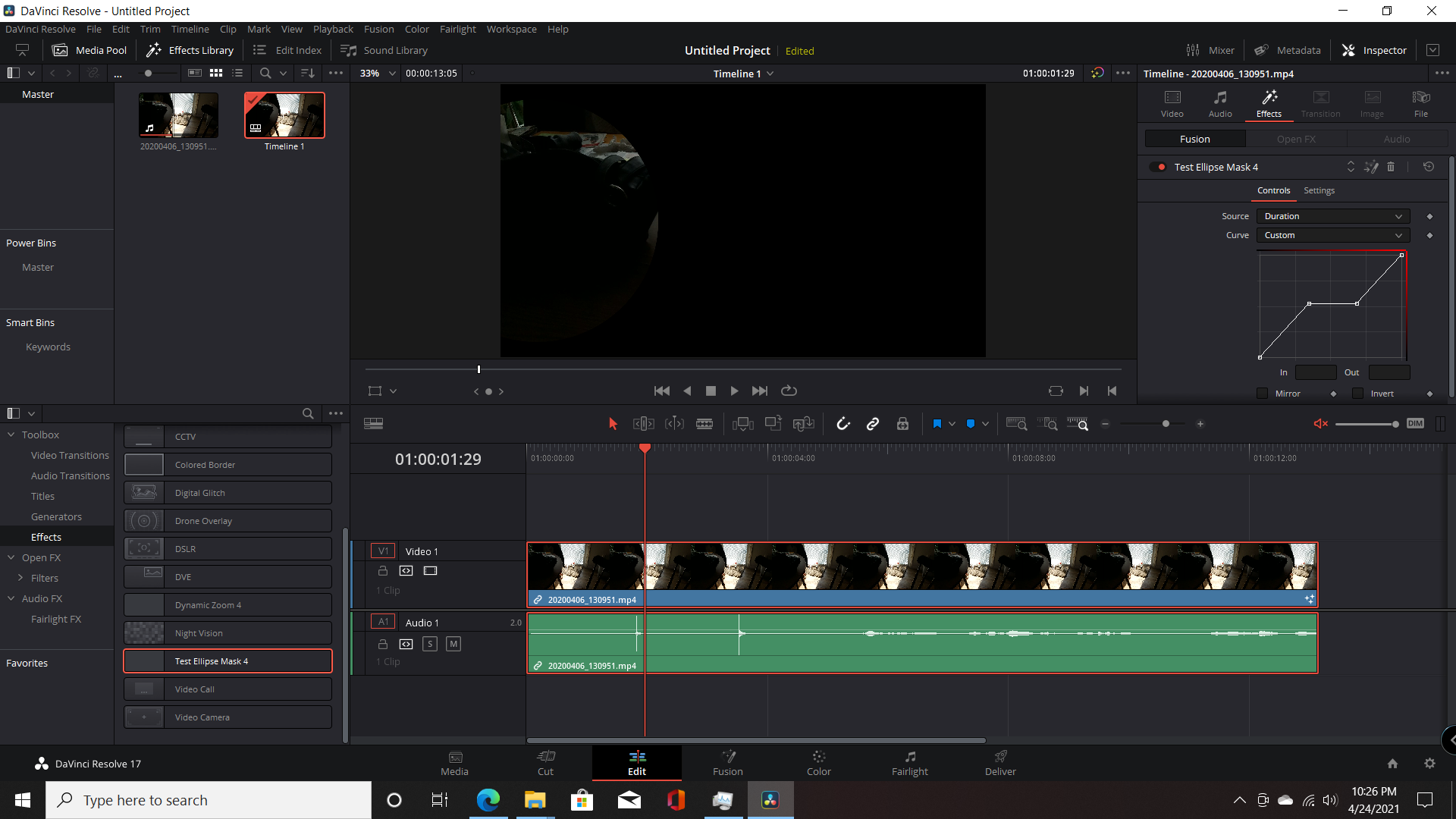The height and width of the screenshot is (819, 1456).
Task: Open Timeline 1 name dropdown above viewer
Action: (x=743, y=74)
